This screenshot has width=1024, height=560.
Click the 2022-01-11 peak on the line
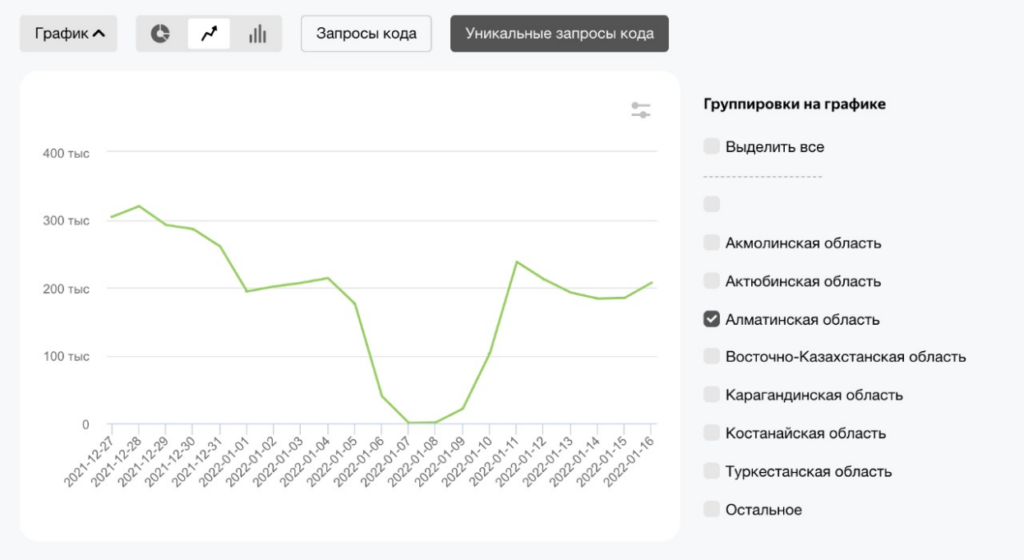517,262
